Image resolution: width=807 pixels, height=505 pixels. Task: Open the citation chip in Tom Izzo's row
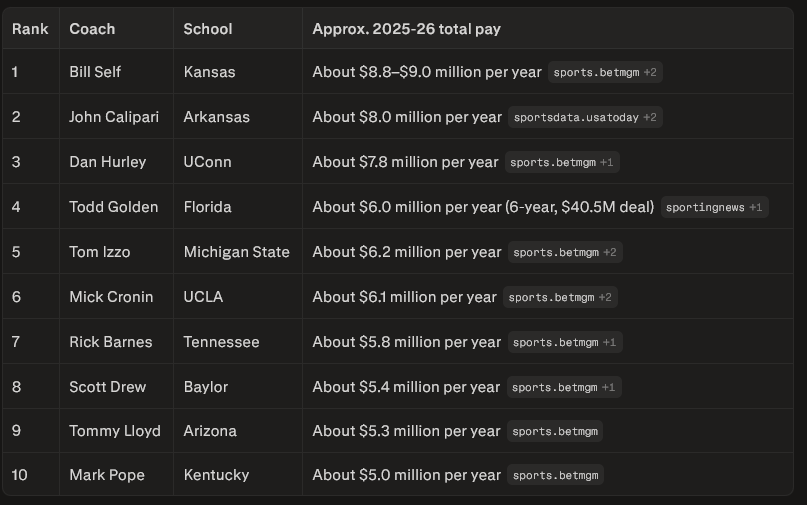(x=565, y=252)
